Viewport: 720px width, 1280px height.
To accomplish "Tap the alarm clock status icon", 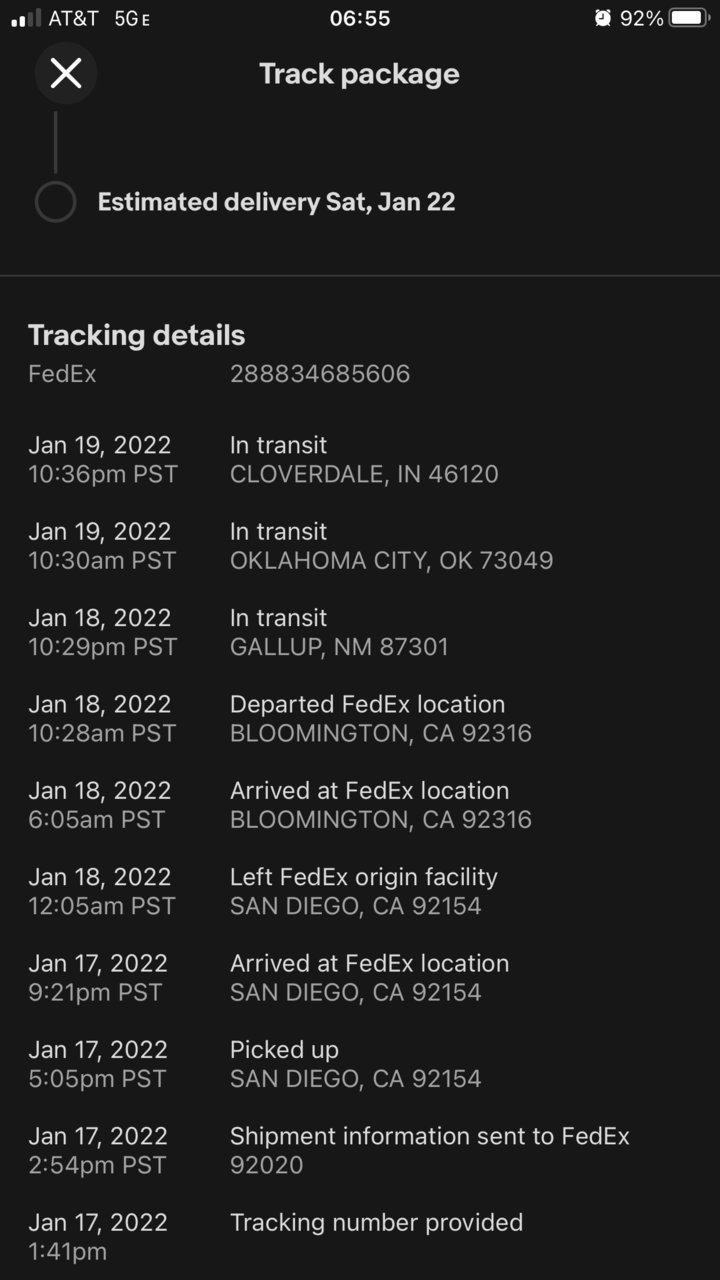I will coord(602,18).
